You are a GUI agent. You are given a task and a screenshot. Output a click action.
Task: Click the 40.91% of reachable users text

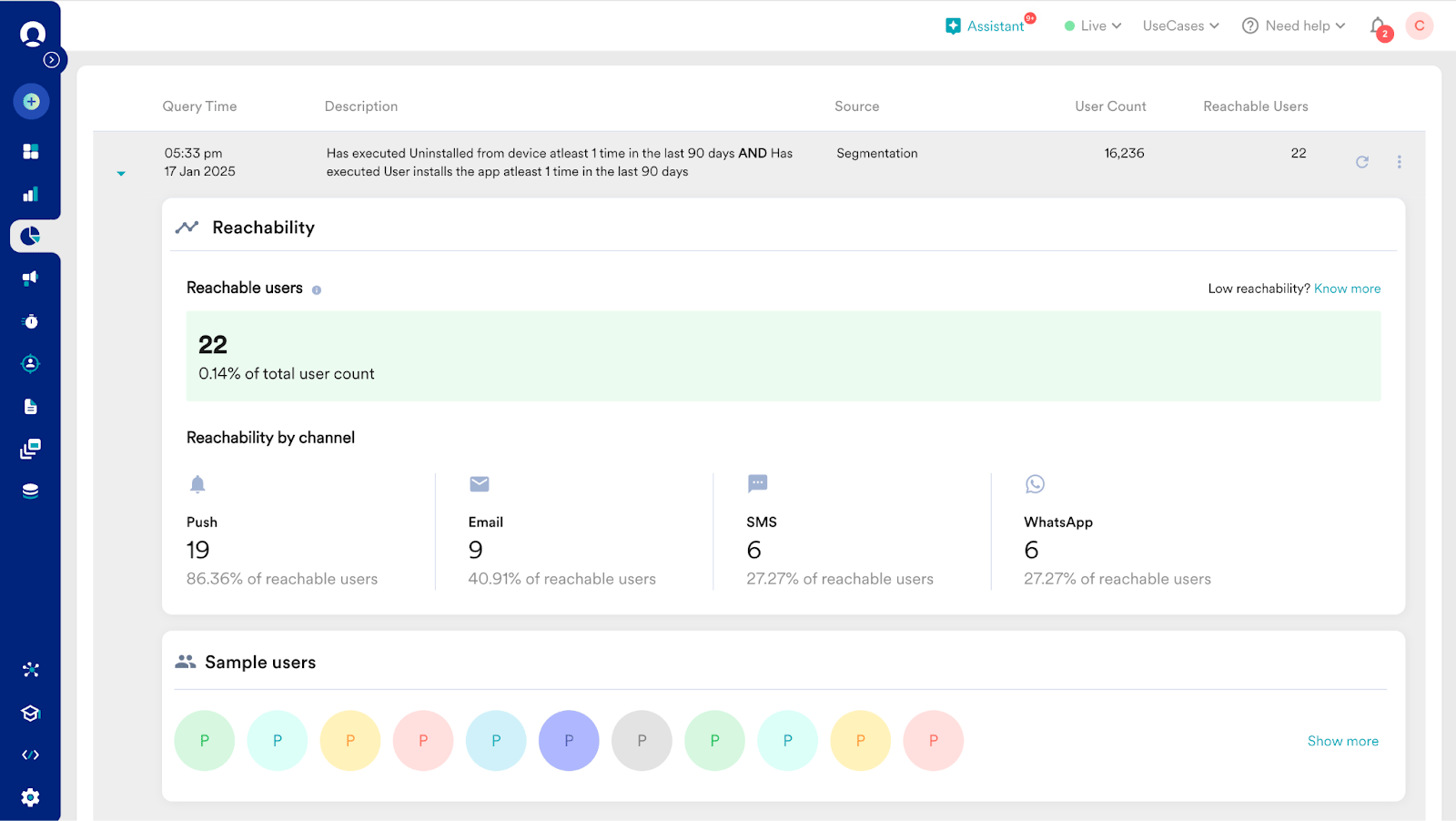(x=561, y=579)
